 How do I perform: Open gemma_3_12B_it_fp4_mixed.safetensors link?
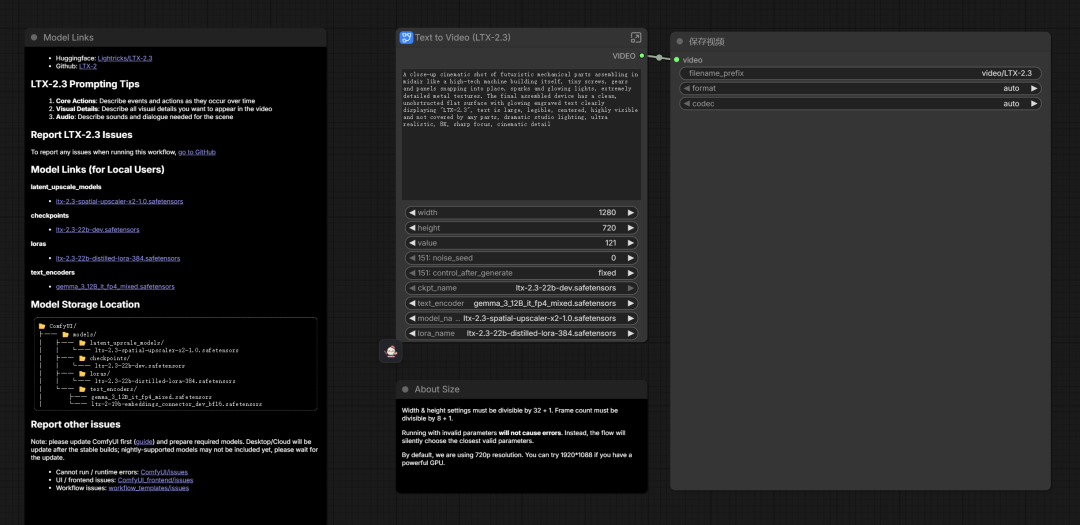tap(116, 287)
